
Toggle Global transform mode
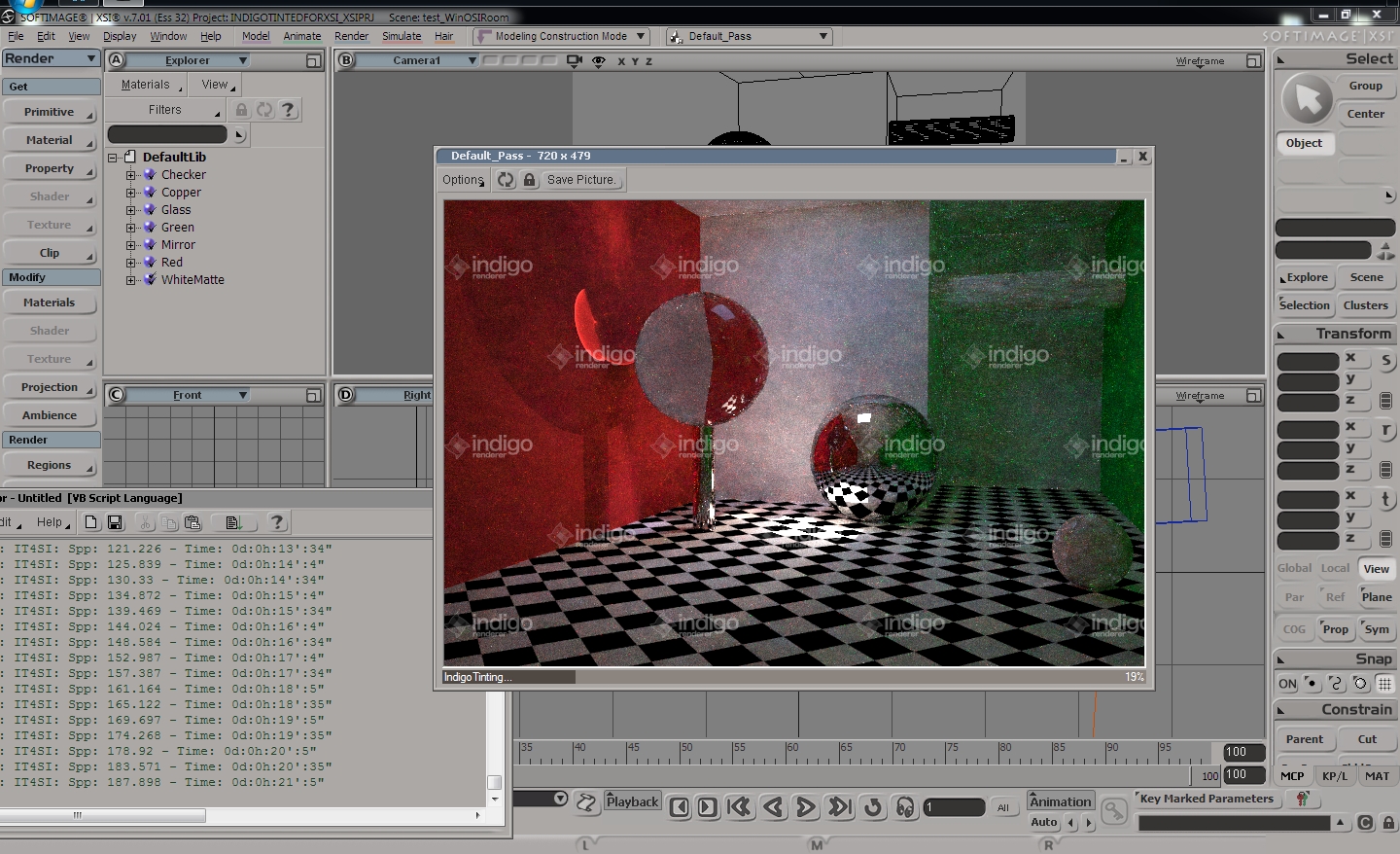click(1294, 568)
